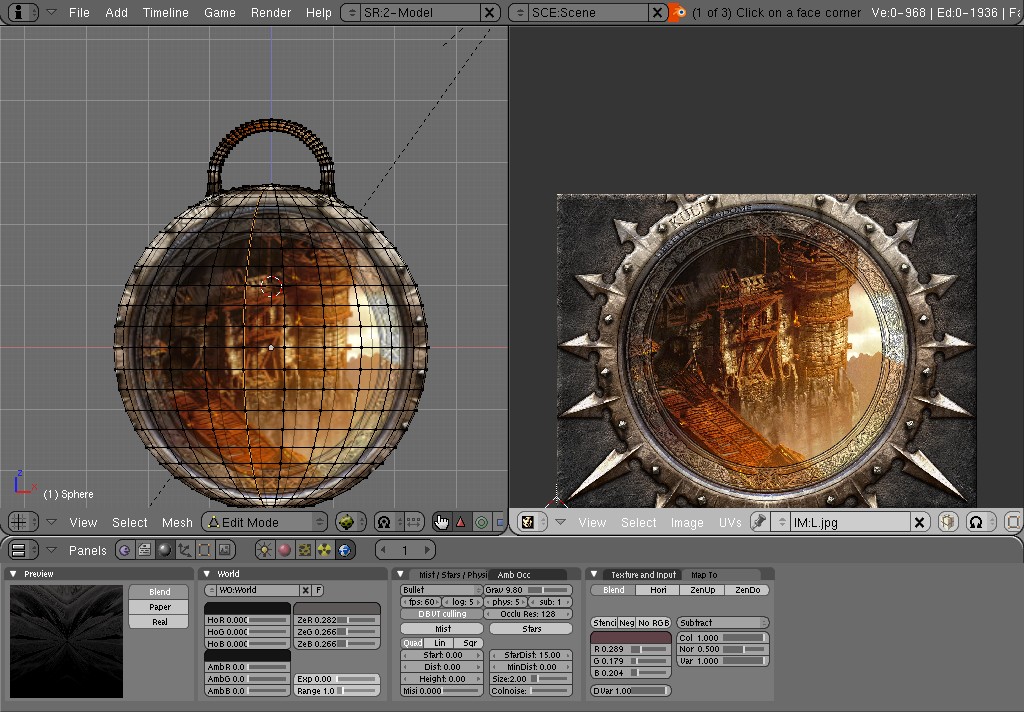Collapse the Preview panel
Screen dimensions: 1024x712
pyautogui.click(x=12, y=574)
